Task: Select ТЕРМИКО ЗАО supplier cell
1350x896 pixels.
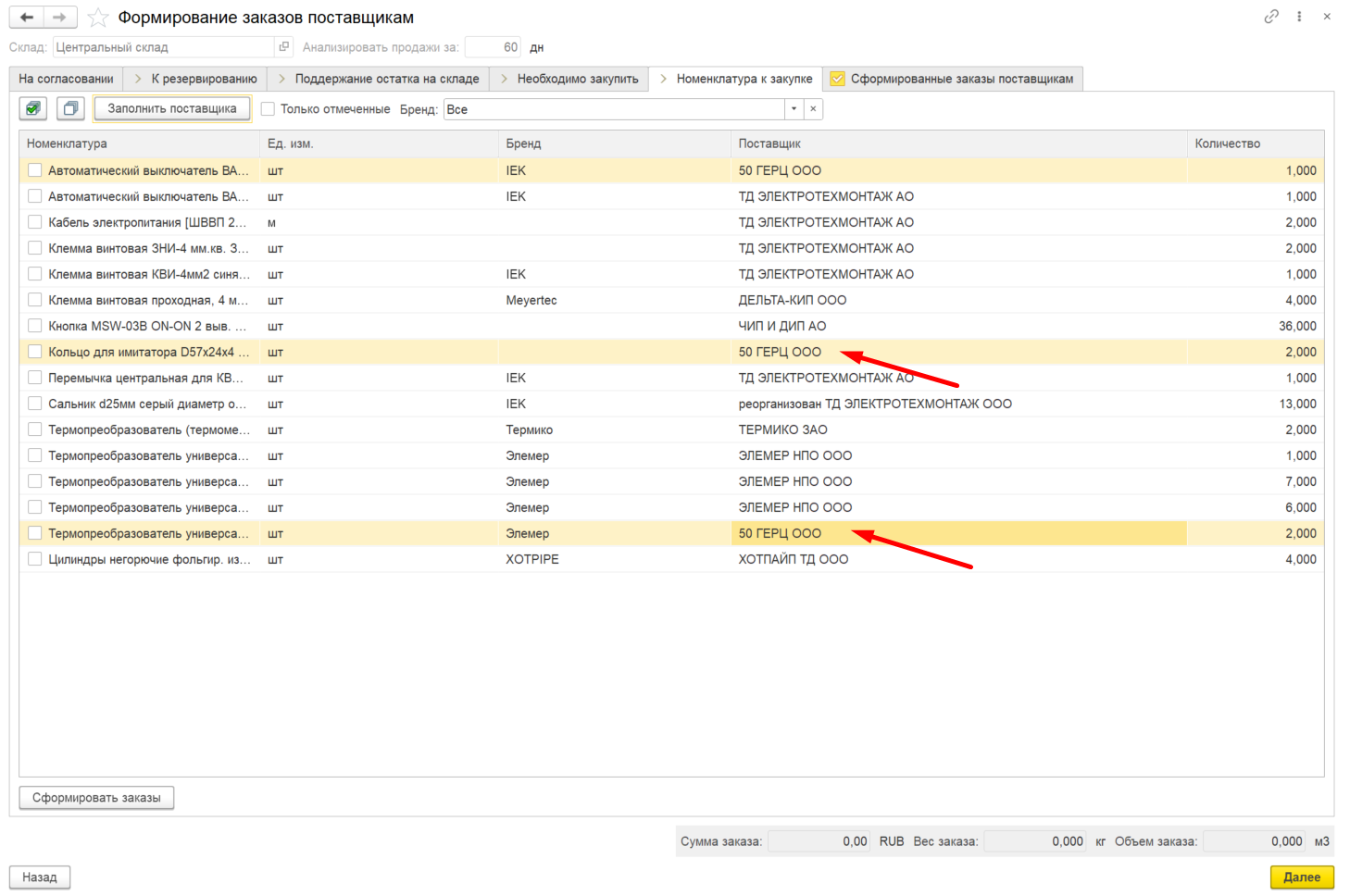Action: click(958, 429)
